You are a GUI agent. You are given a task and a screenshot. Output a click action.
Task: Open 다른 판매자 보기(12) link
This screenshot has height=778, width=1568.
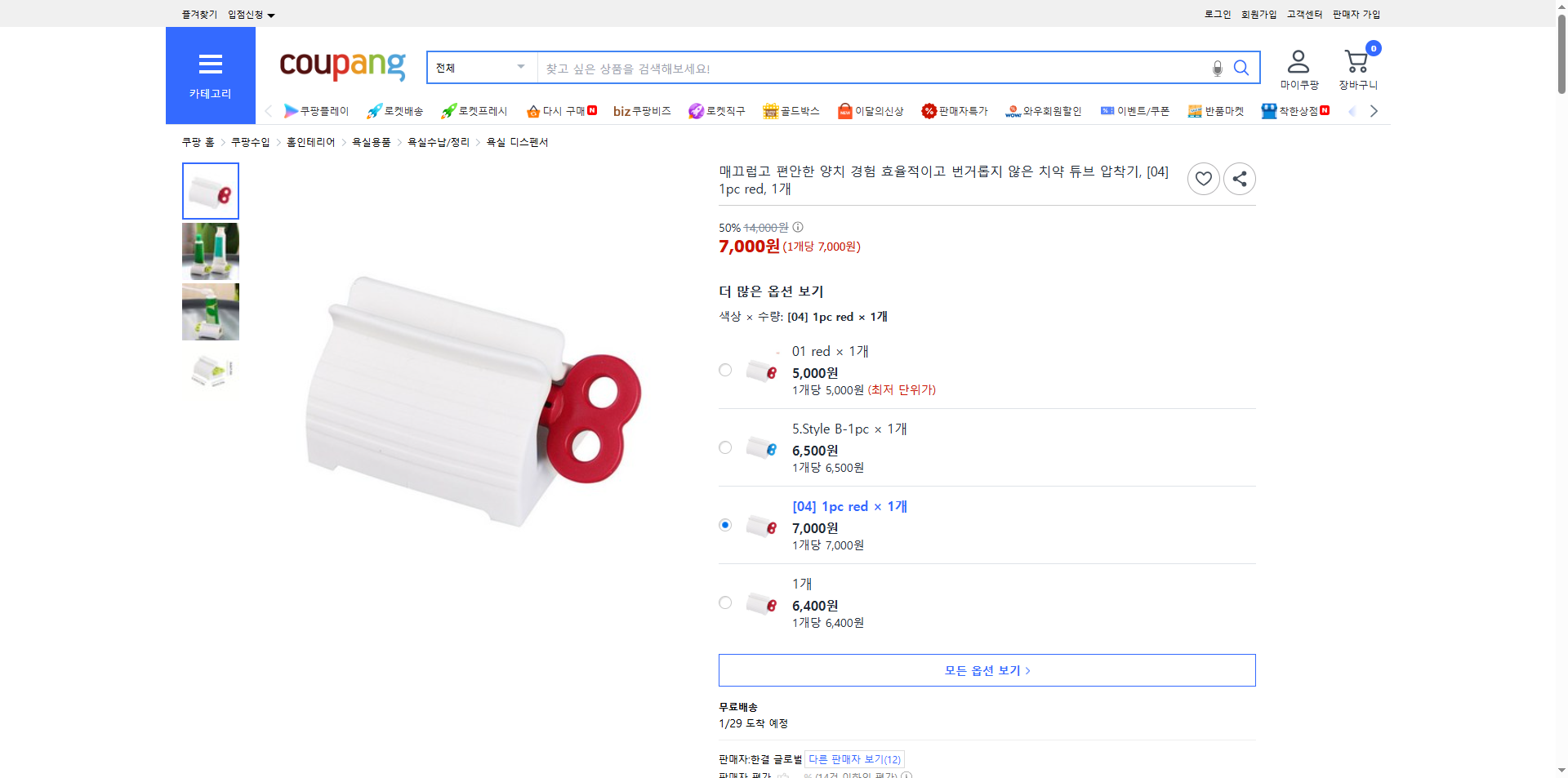pos(854,758)
